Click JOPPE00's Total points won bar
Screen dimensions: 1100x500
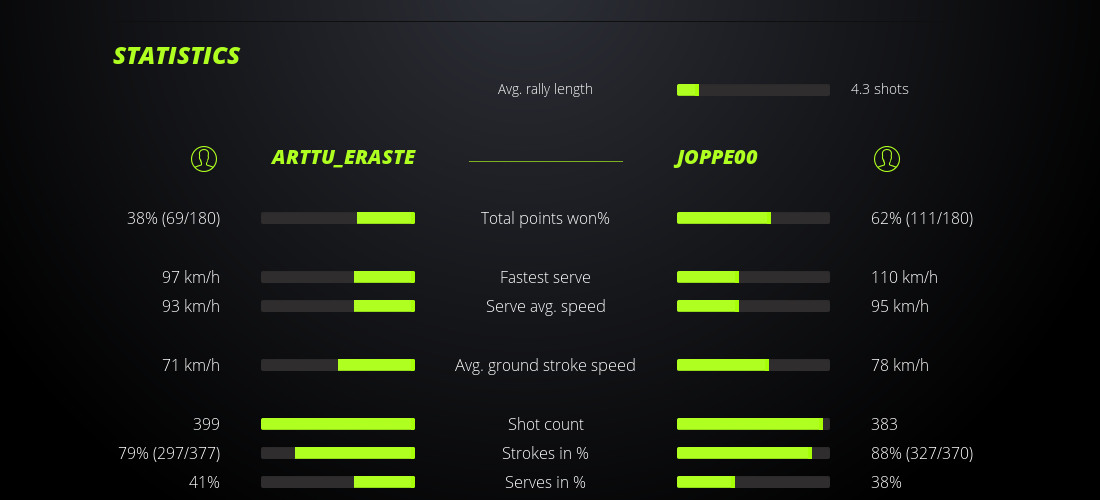pos(753,218)
